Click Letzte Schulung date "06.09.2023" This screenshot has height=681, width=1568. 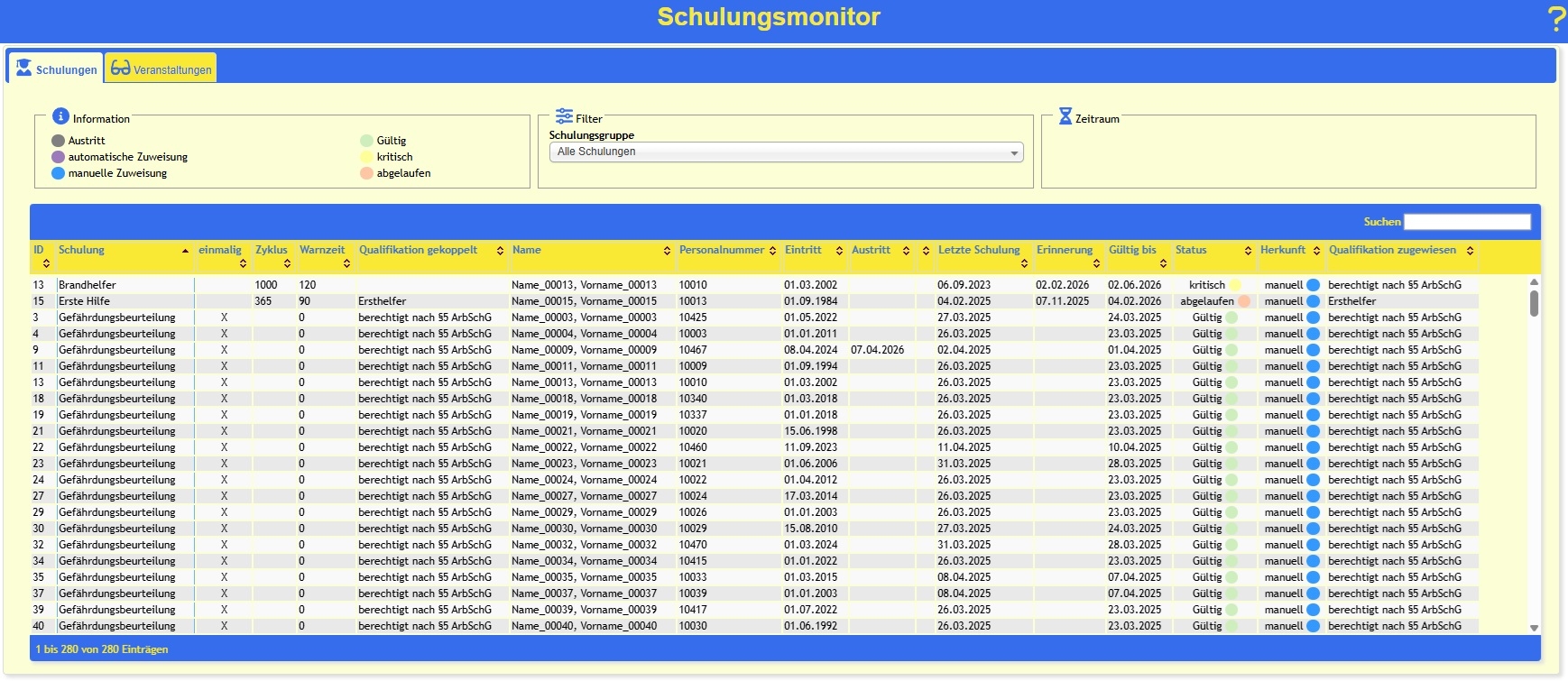(964, 285)
